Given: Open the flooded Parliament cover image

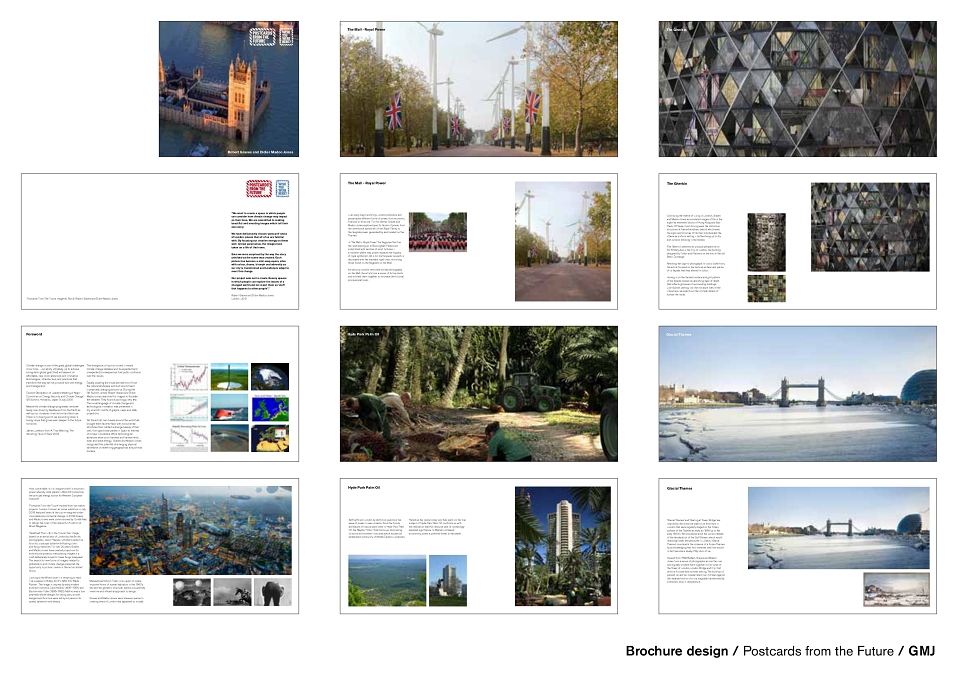Looking at the screenshot, I should 229,89.
